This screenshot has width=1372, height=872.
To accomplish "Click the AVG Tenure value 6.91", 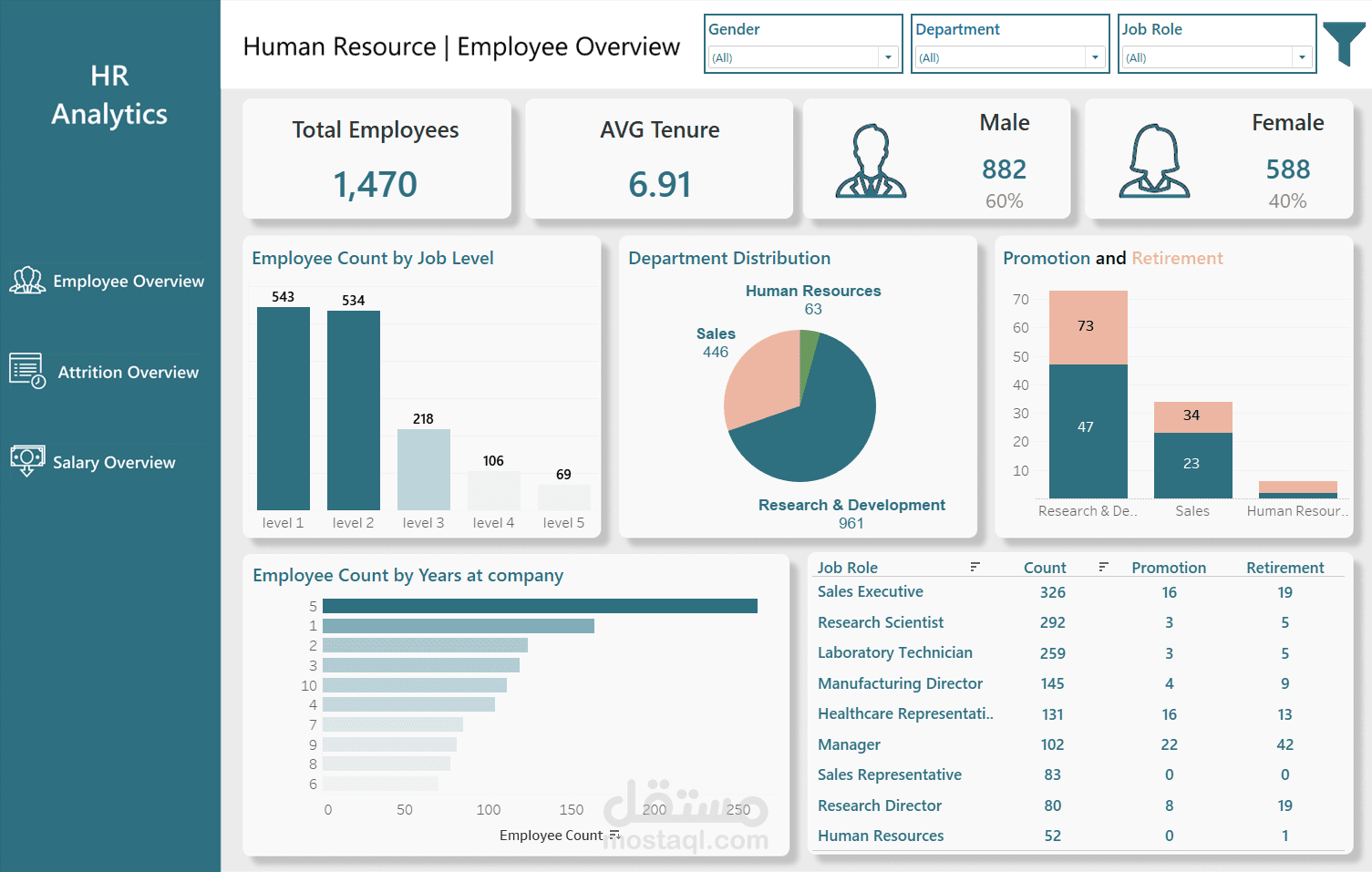I will [660, 185].
